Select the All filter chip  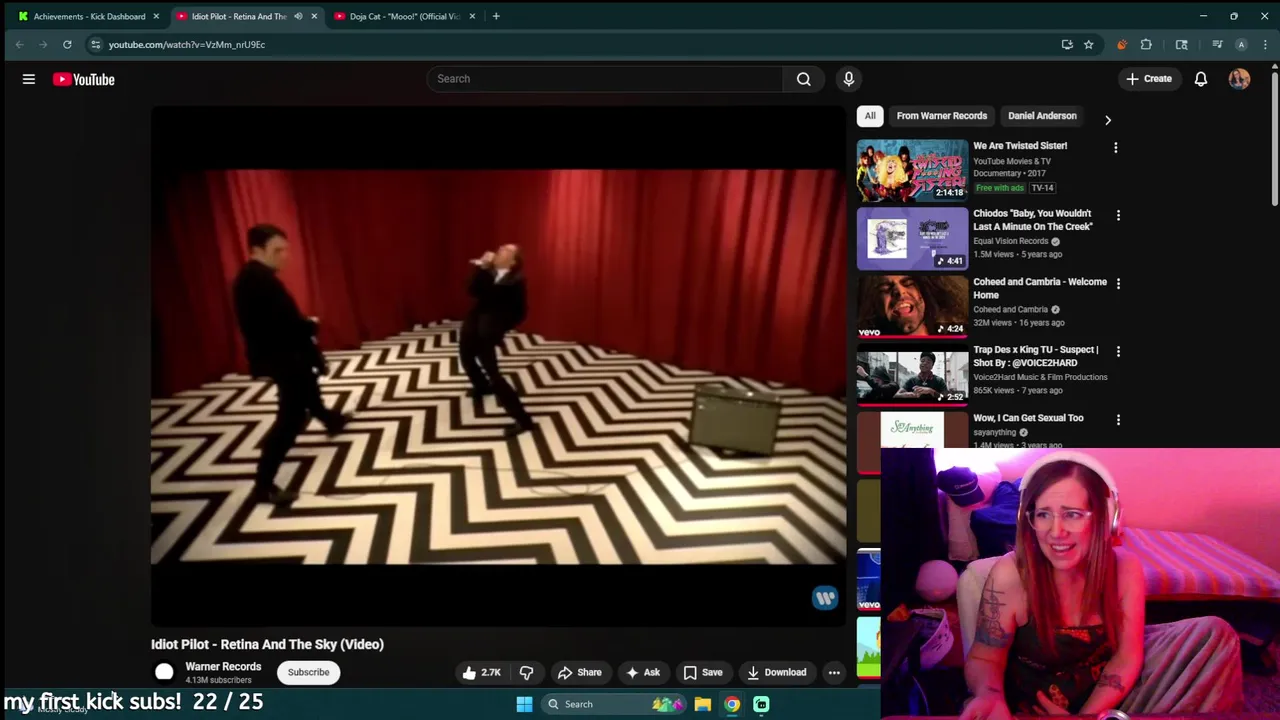click(870, 116)
